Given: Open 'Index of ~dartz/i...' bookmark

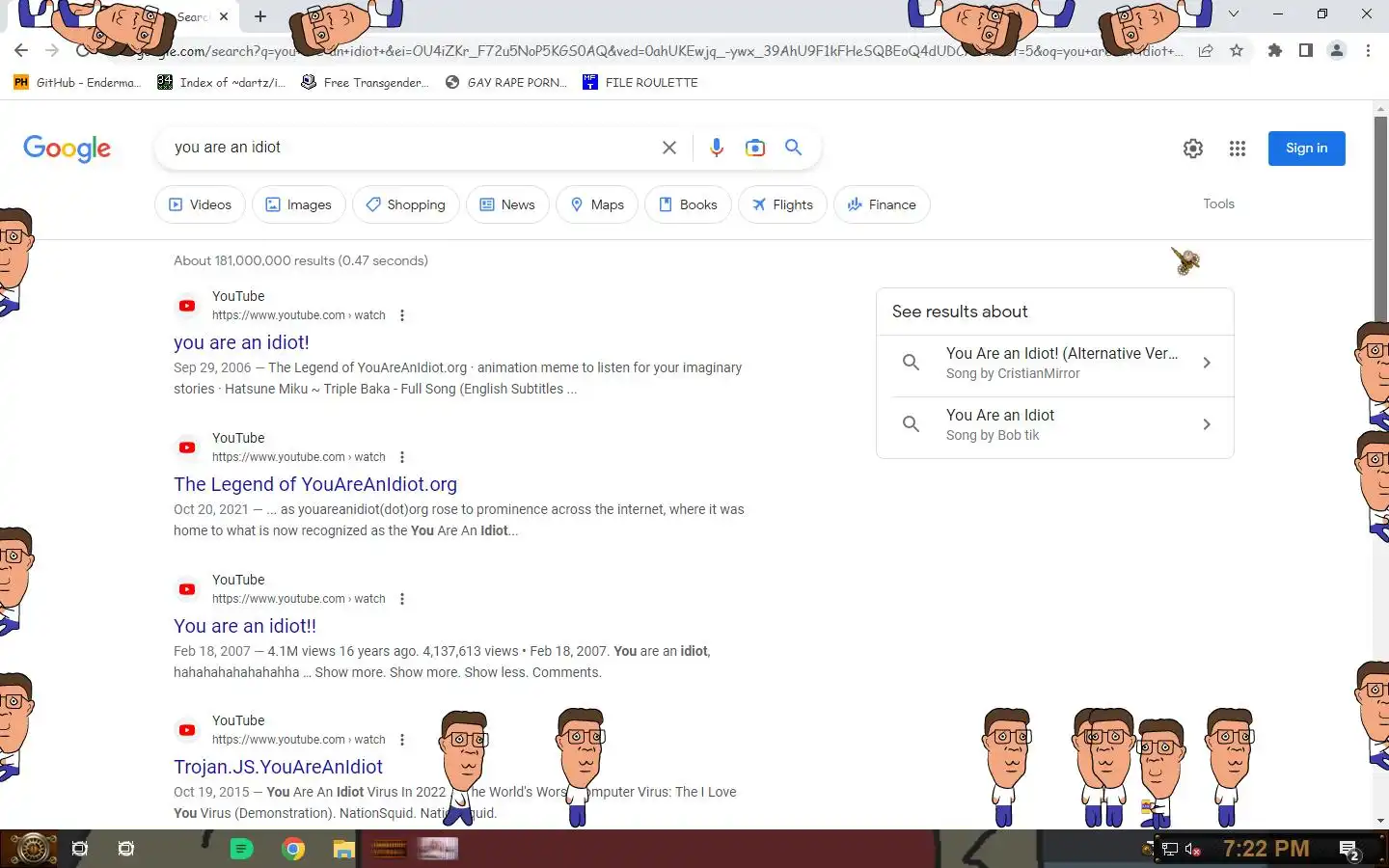Looking at the screenshot, I should 221,83.
